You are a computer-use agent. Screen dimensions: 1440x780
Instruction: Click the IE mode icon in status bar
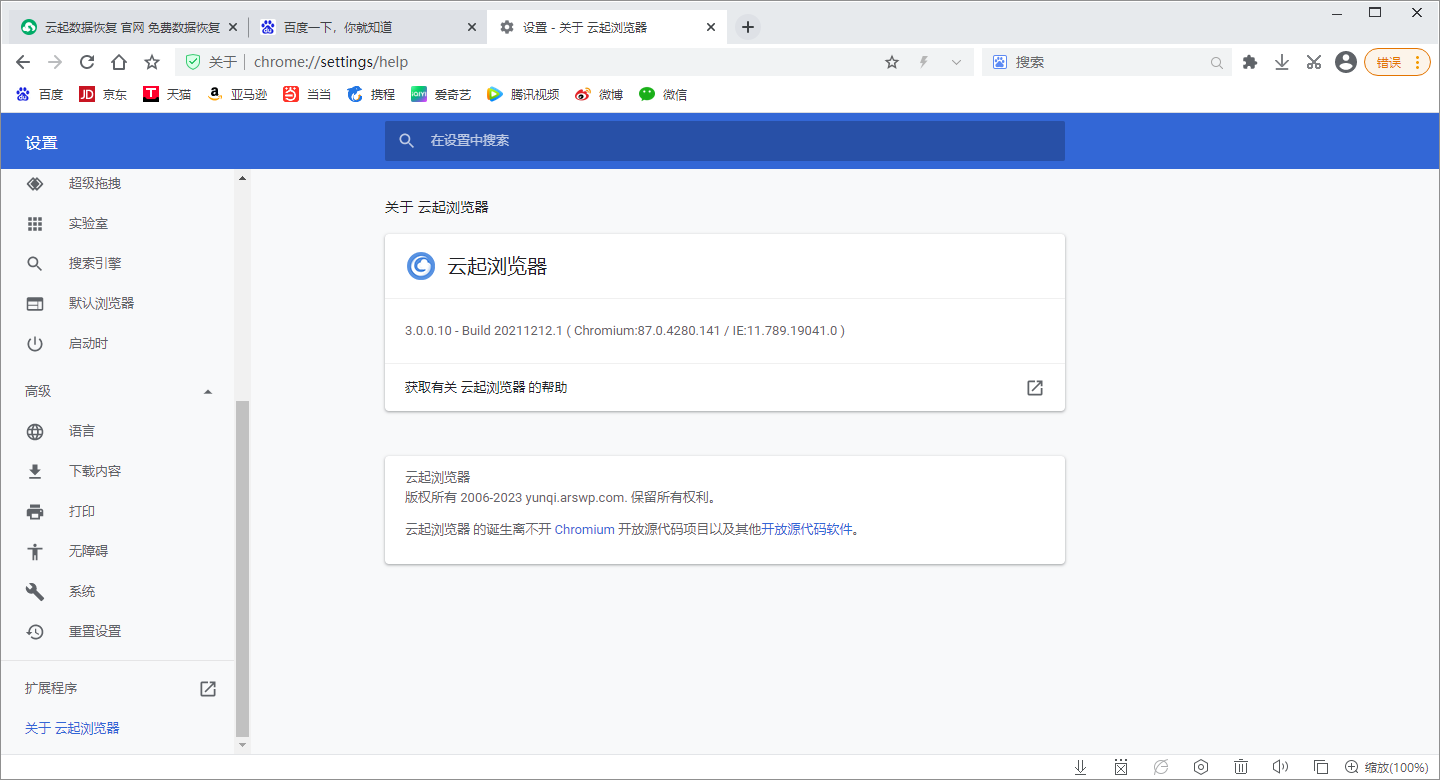[x=1161, y=767]
